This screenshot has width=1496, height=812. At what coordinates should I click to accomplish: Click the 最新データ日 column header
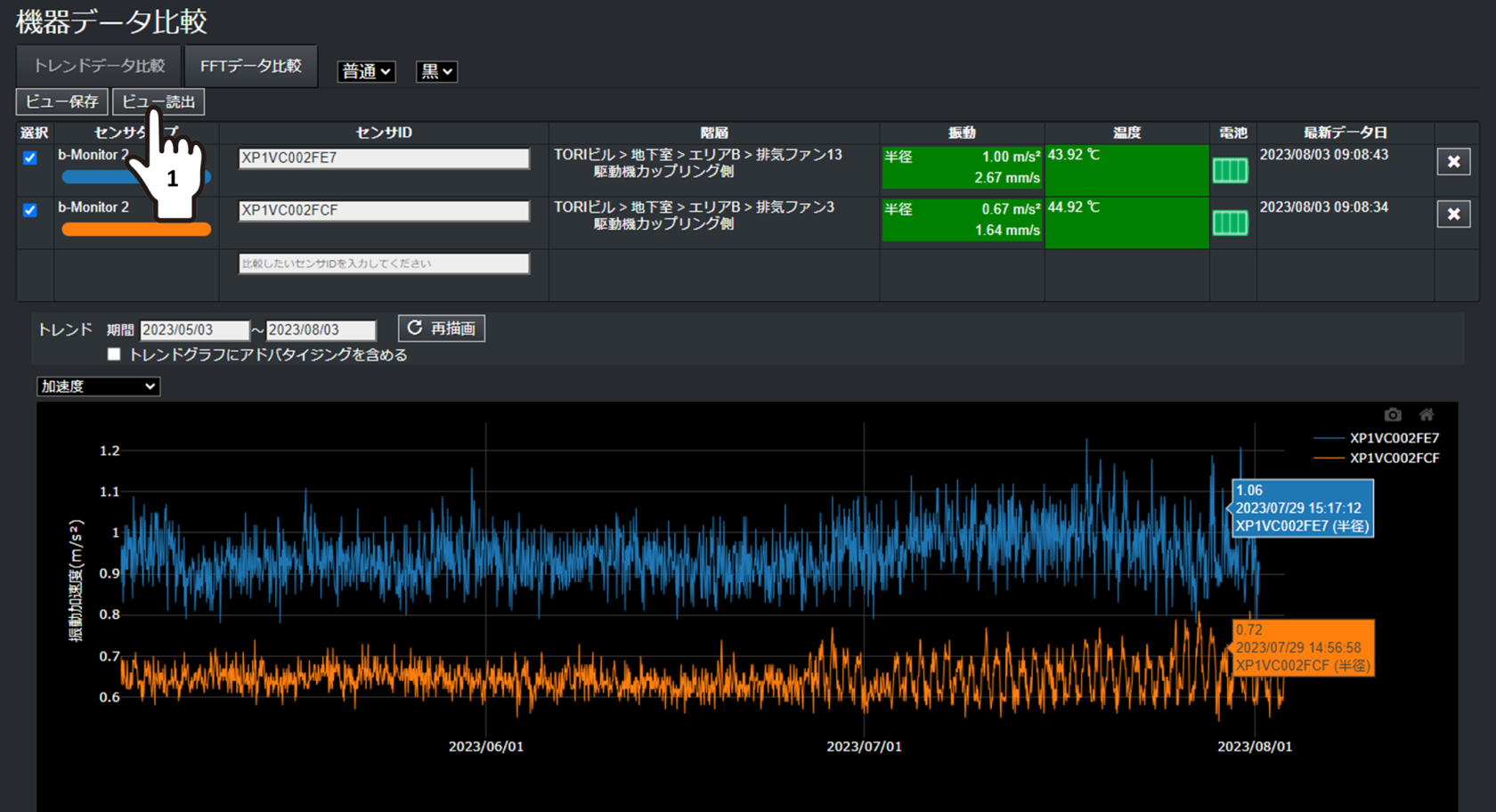pos(1346,133)
